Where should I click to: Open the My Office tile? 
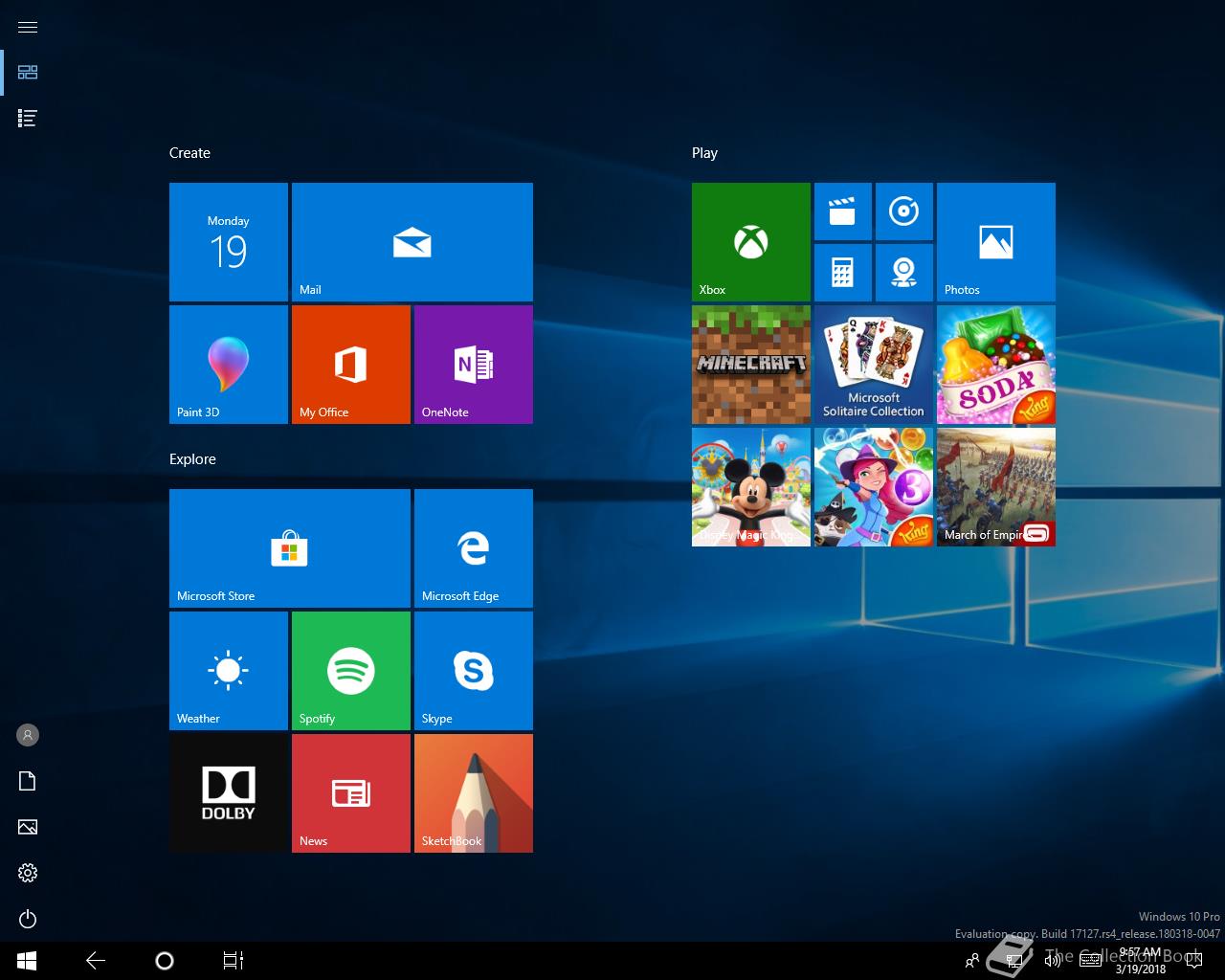pos(351,365)
